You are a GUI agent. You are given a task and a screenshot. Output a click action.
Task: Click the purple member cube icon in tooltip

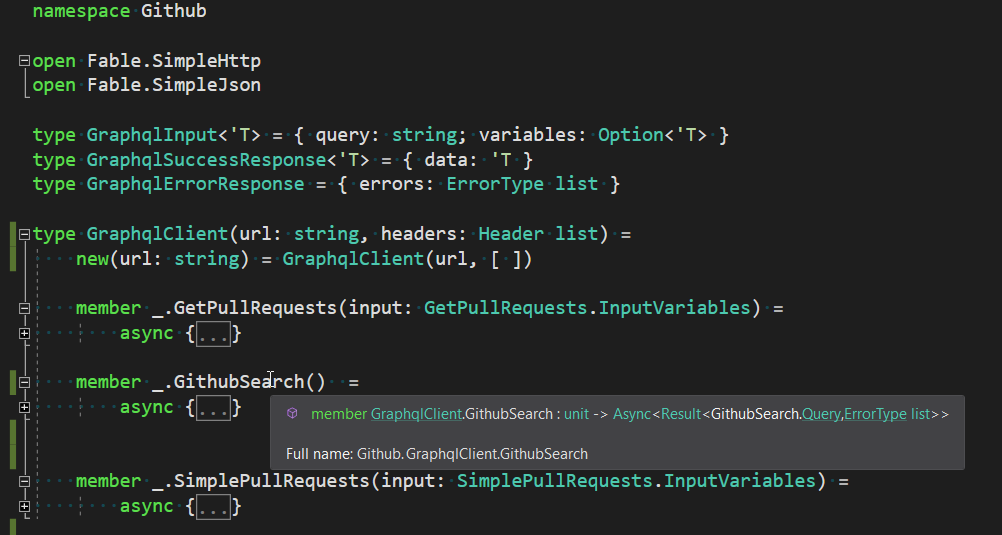[x=292, y=414]
